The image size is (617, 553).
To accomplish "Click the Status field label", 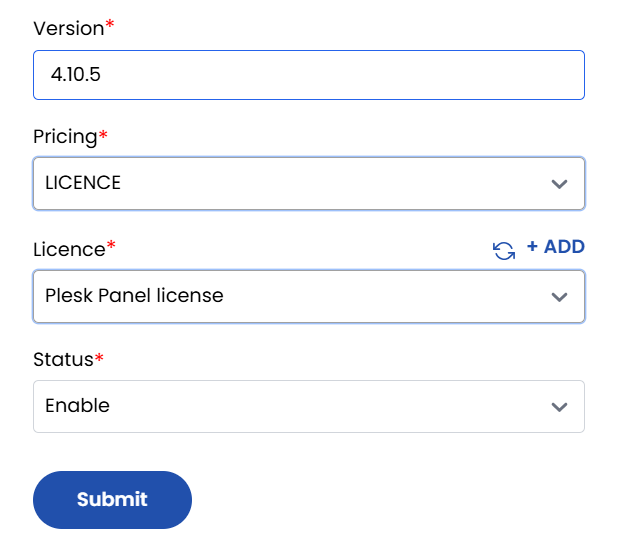I will [63, 359].
